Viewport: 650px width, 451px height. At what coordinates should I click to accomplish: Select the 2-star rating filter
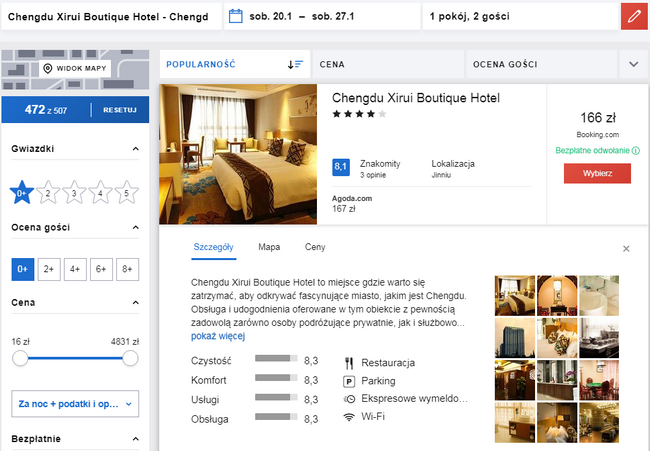(x=49, y=193)
